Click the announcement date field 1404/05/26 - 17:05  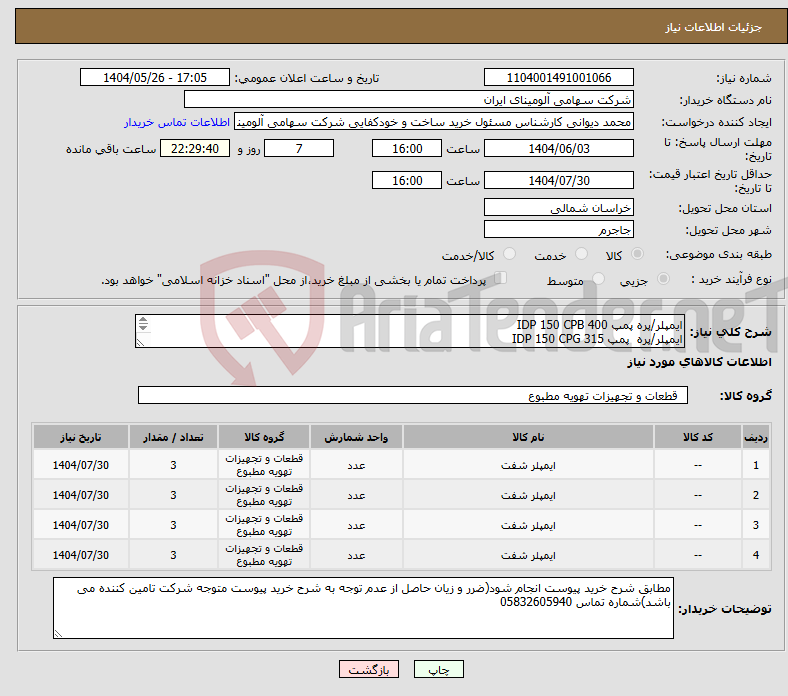(155, 77)
